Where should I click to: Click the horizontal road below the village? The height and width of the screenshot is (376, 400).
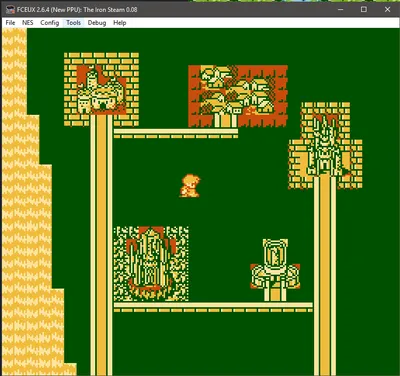coord(176,133)
